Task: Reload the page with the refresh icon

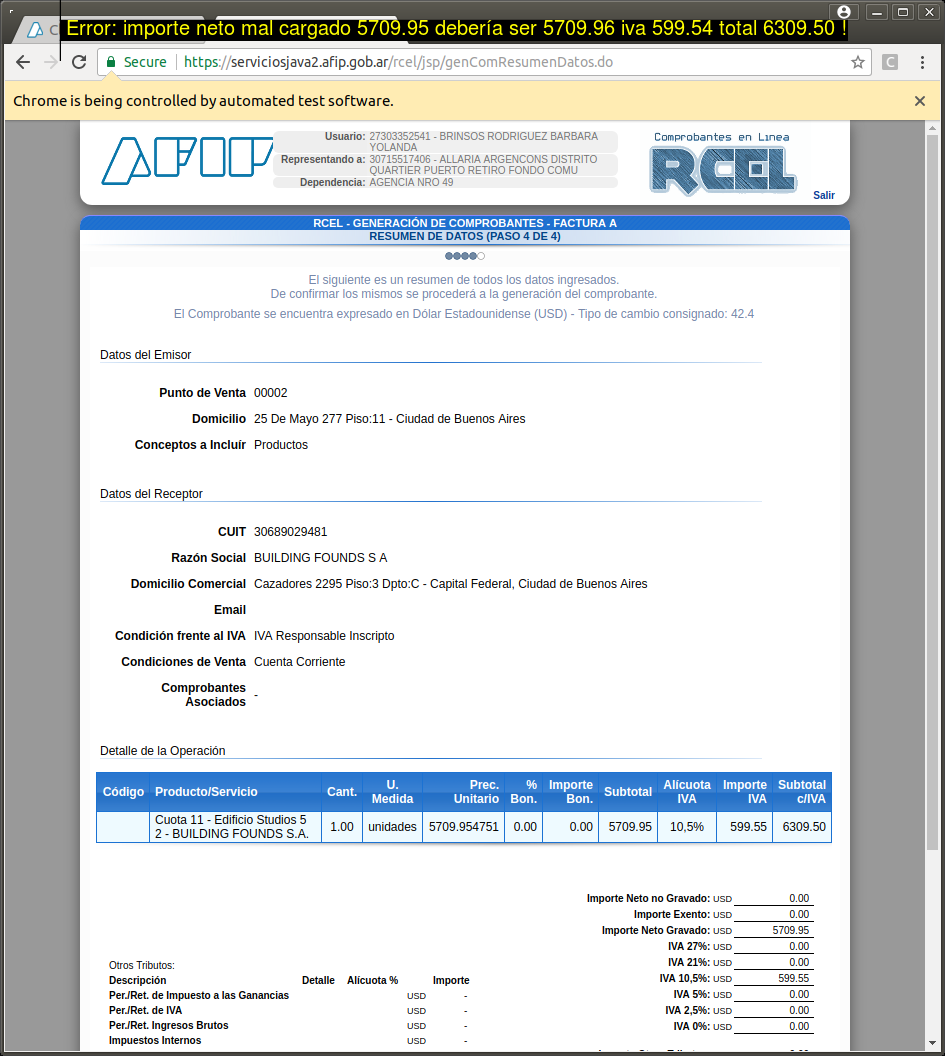Action: (x=79, y=62)
